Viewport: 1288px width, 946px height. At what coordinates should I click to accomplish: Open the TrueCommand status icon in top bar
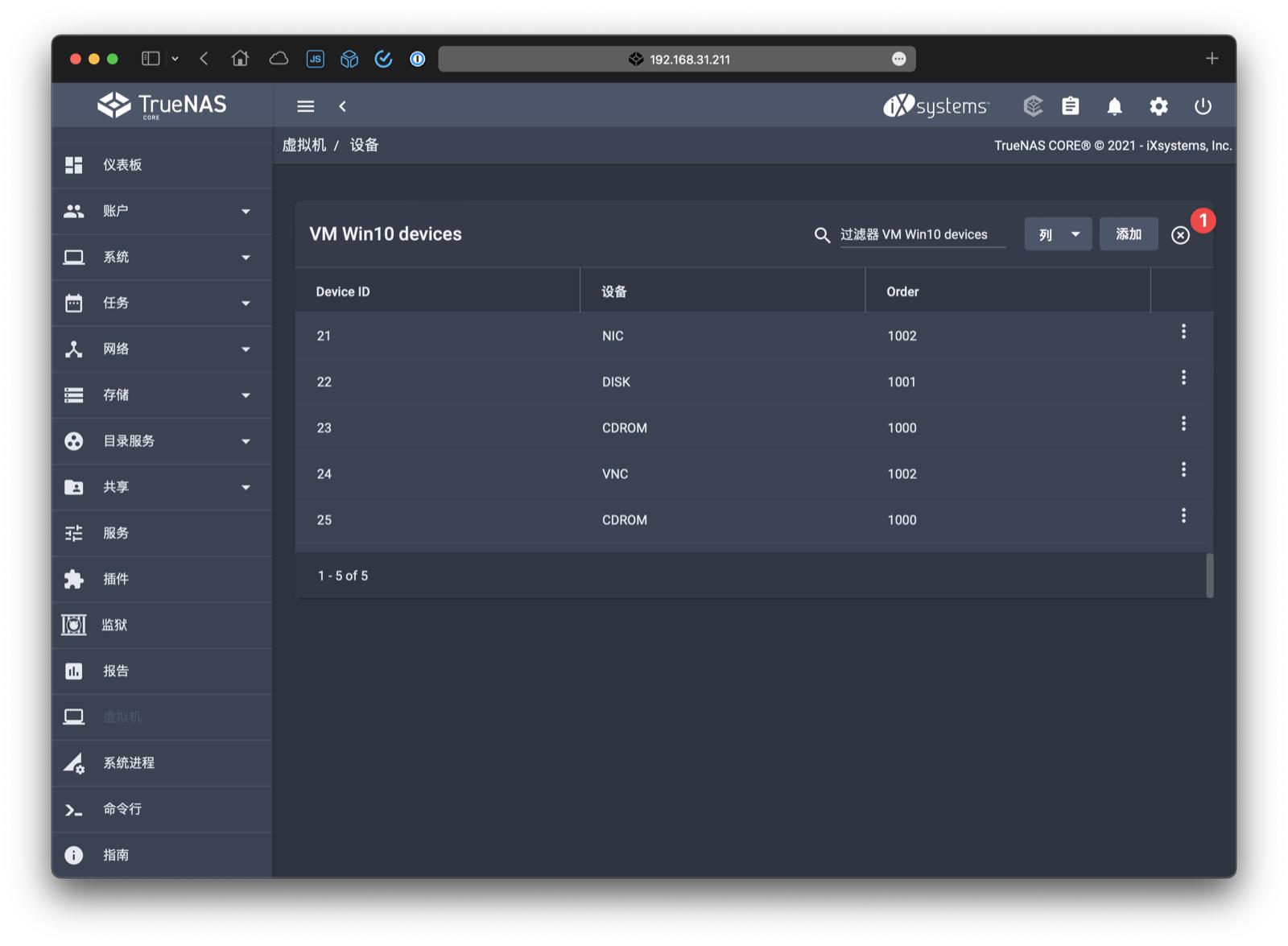tap(1033, 105)
